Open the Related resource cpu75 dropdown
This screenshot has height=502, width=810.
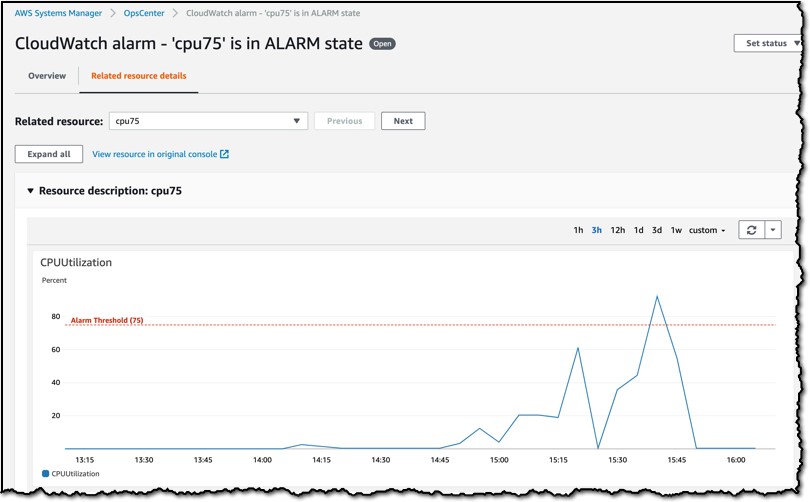(x=208, y=121)
